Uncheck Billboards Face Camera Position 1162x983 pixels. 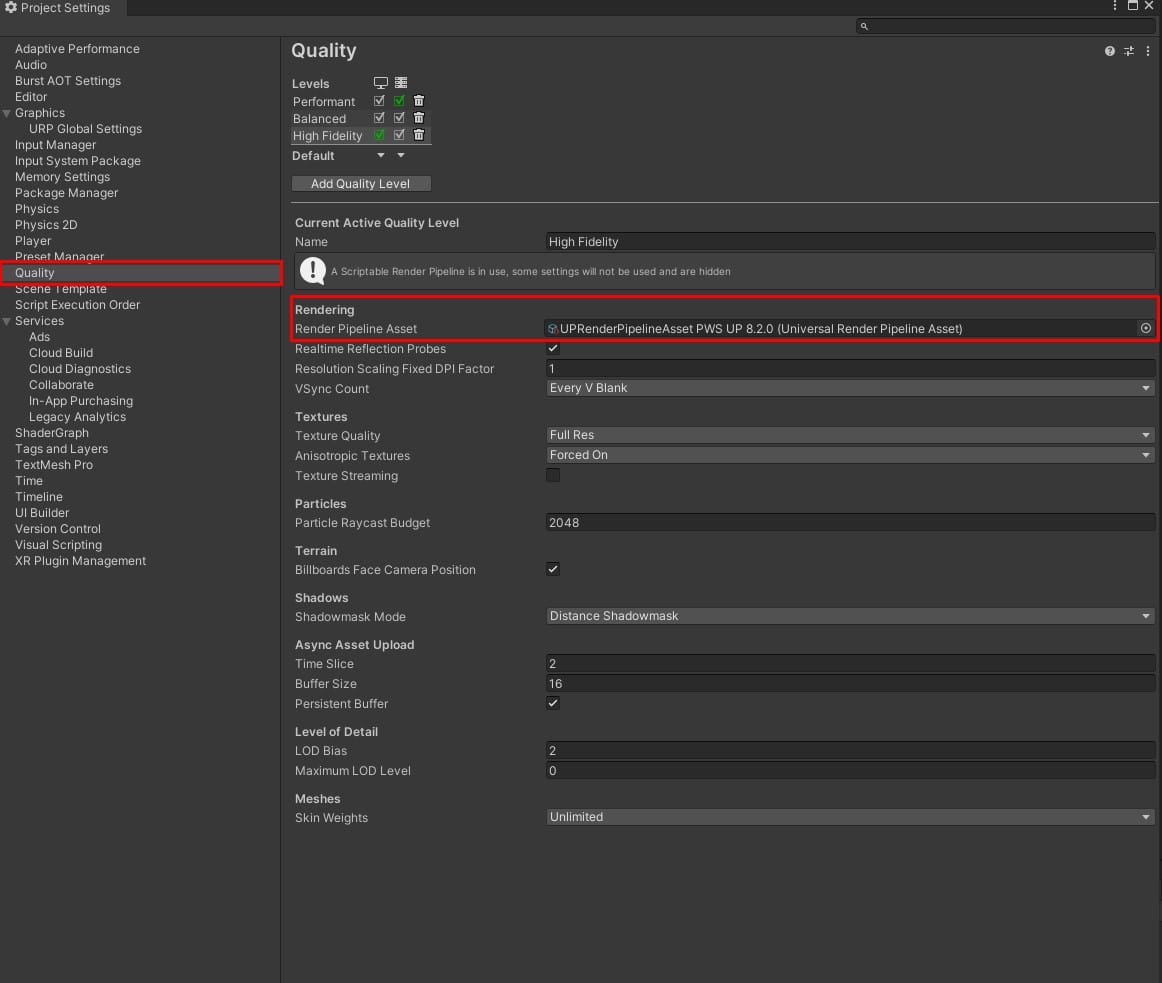tap(553, 570)
